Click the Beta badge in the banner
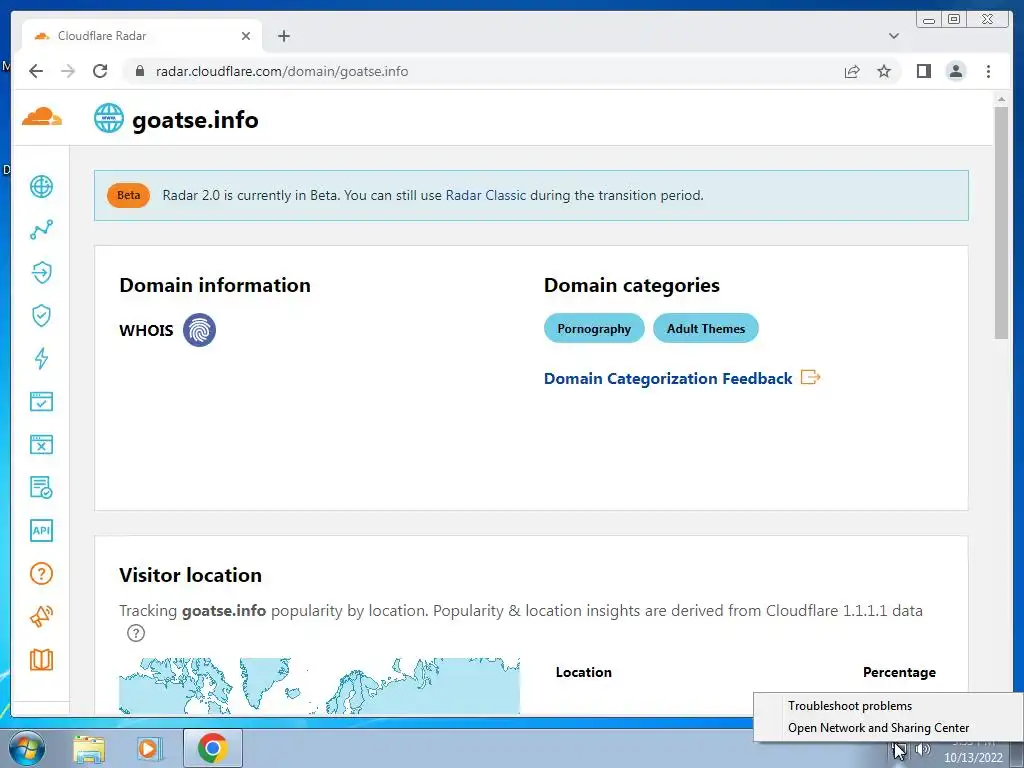 (x=128, y=195)
